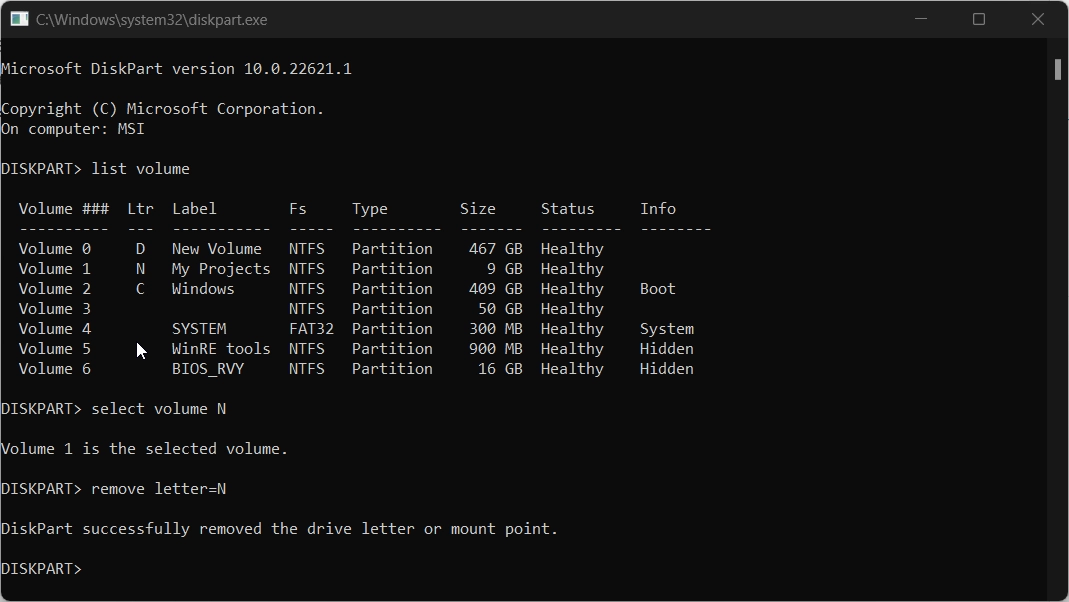This screenshot has height=602, width=1069.
Task: Click 'Volume 5' row label
Action: coord(55,349)
